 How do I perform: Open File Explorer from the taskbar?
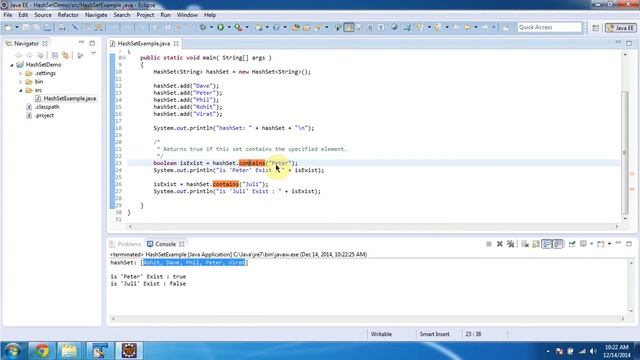[x=69, y=351]
